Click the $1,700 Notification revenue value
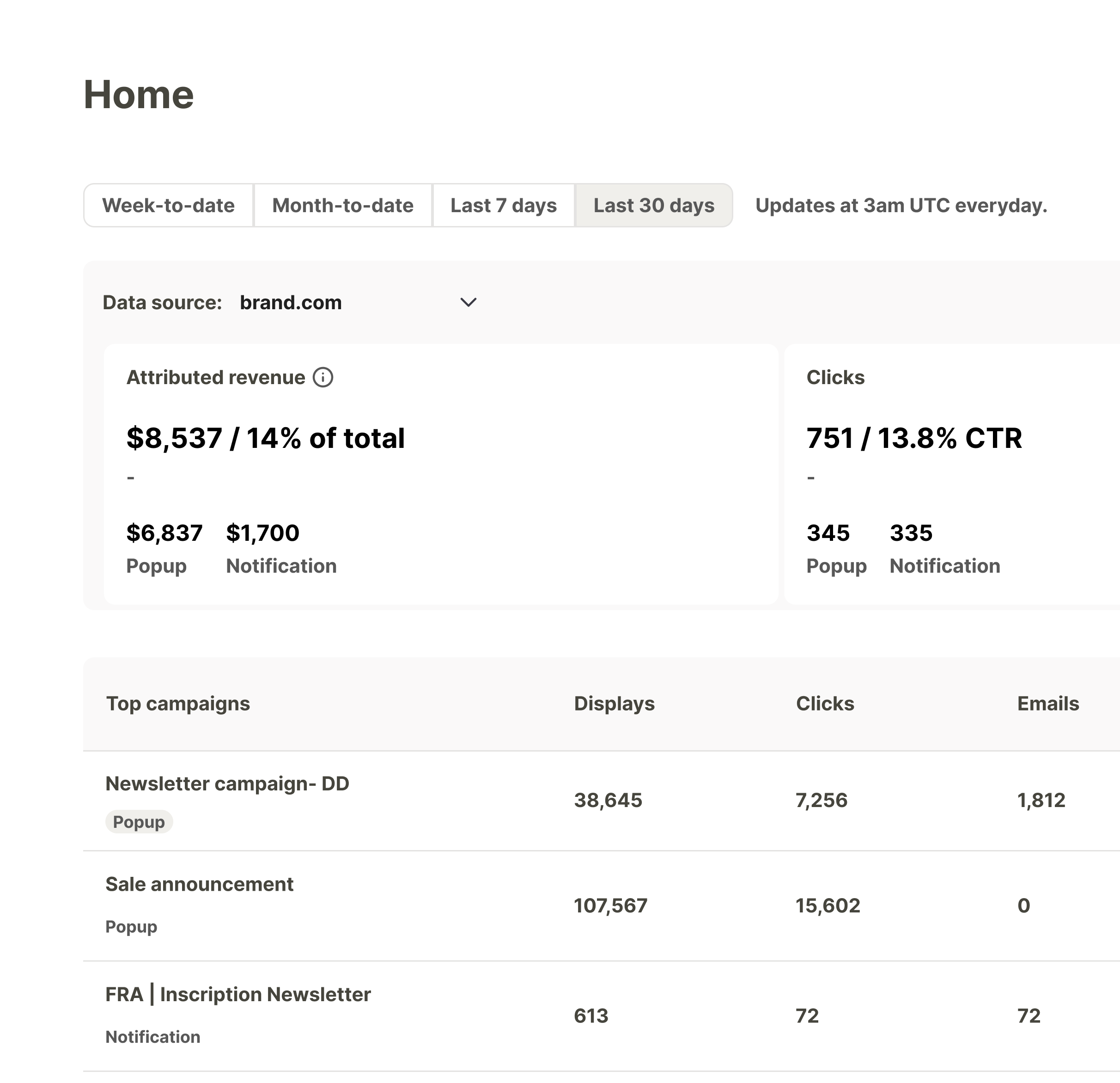The width and height of the screenshot is (1120, 1083). (x=262, y=532)
